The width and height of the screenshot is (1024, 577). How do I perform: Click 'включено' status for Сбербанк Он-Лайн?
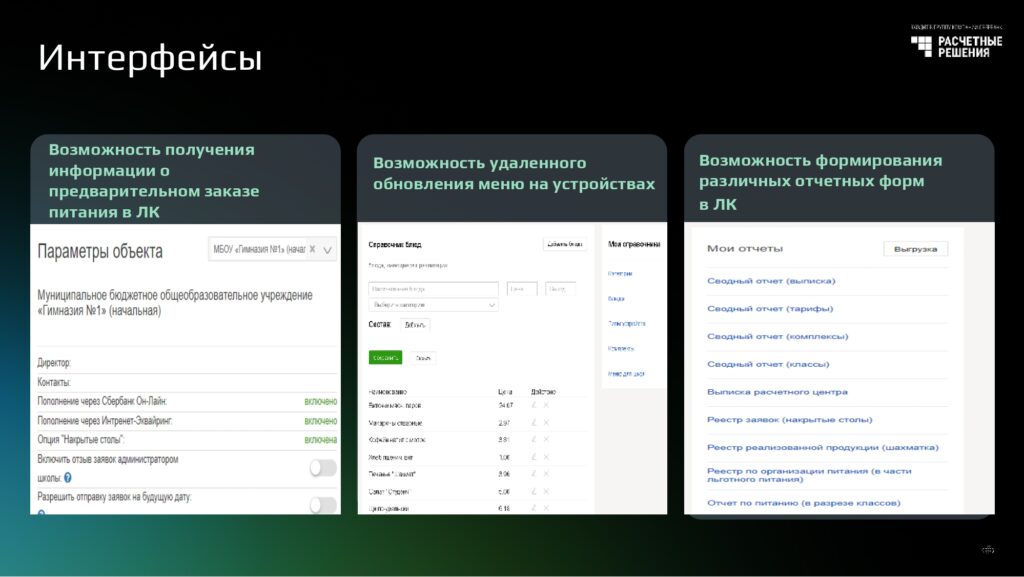[321, 401]
